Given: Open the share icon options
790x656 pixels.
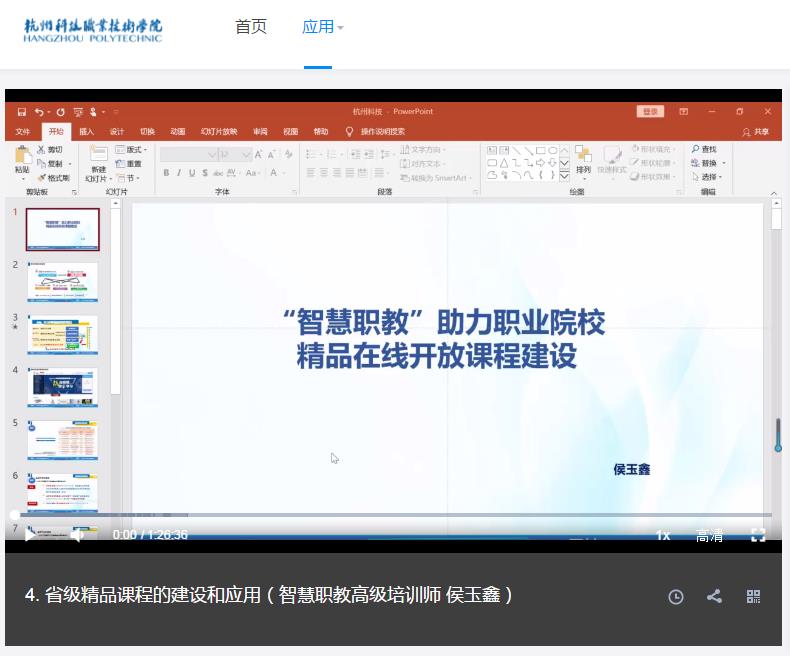Looking at the screenshot, I should (x=714, y=596).
